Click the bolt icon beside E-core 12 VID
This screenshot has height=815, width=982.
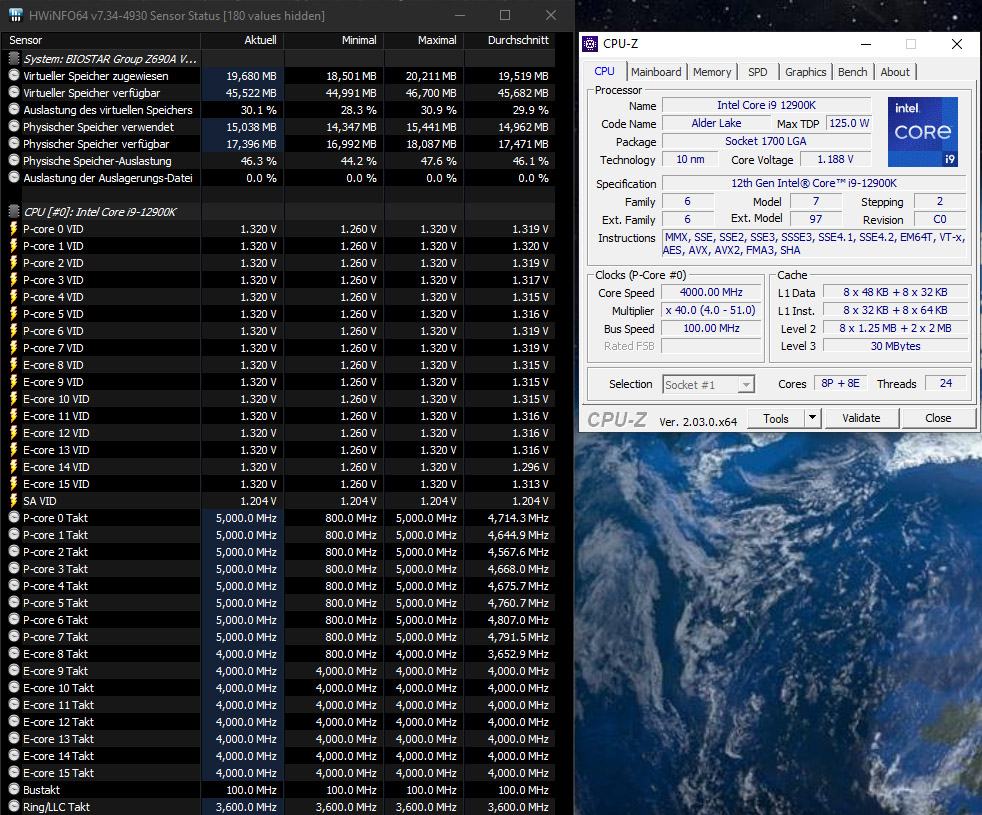[x=14, y=433]
